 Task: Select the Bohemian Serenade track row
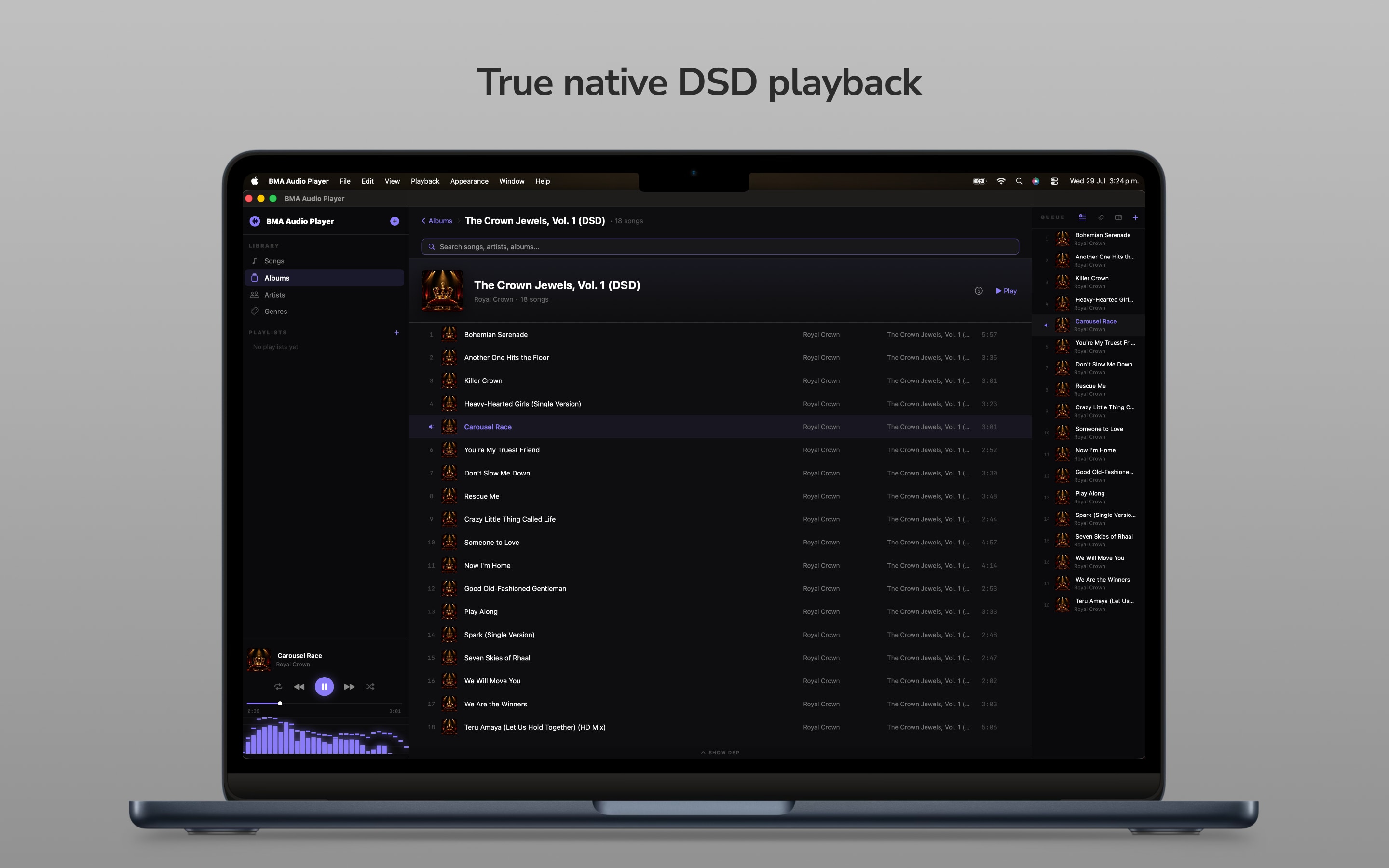(x=720, y=335)
